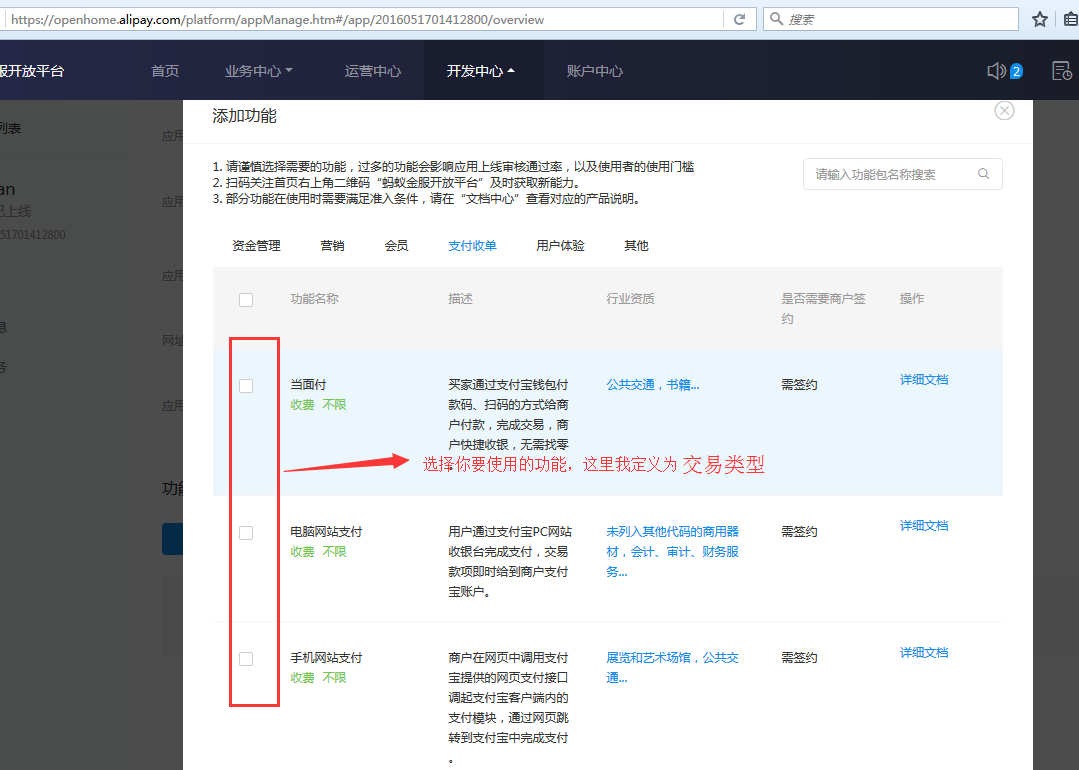The width and height of the screenshot is (1079, 770).
Task: Click the 描述 column header
Action: click(460, 299)
